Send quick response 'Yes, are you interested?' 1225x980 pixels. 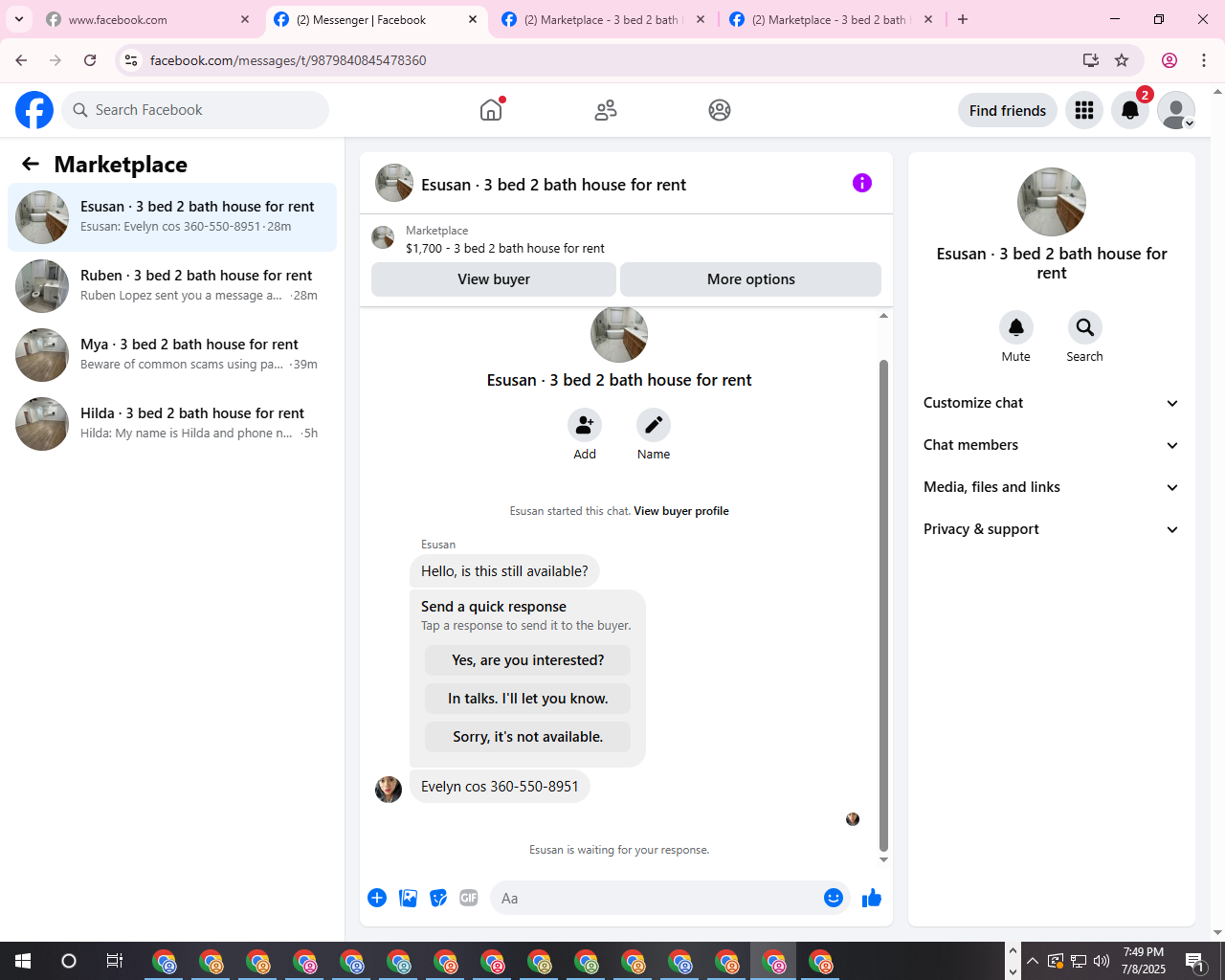[x=528, y=660]
